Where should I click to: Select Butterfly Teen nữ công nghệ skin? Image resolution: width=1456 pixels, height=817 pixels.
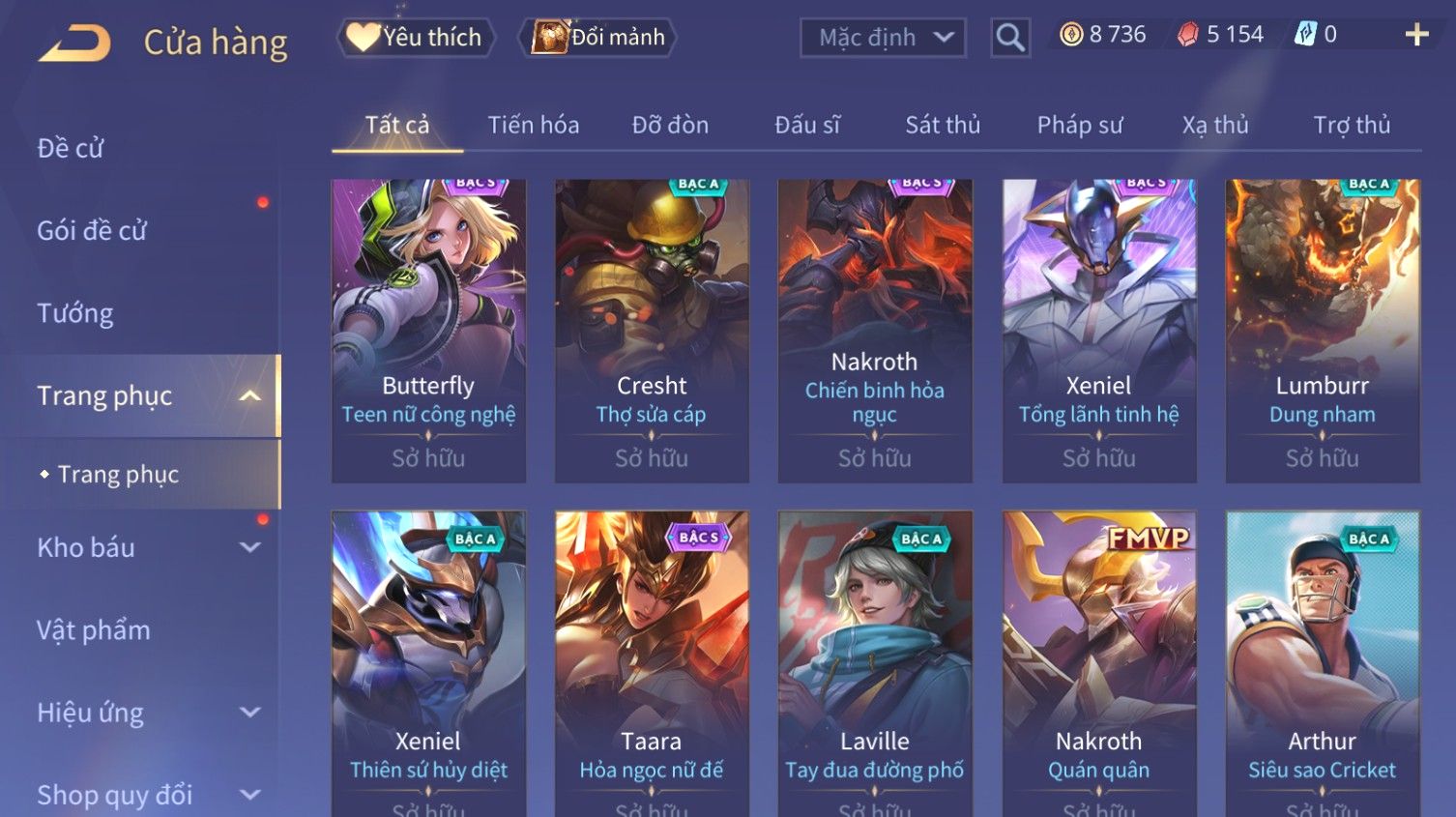(x=428, y=331)
